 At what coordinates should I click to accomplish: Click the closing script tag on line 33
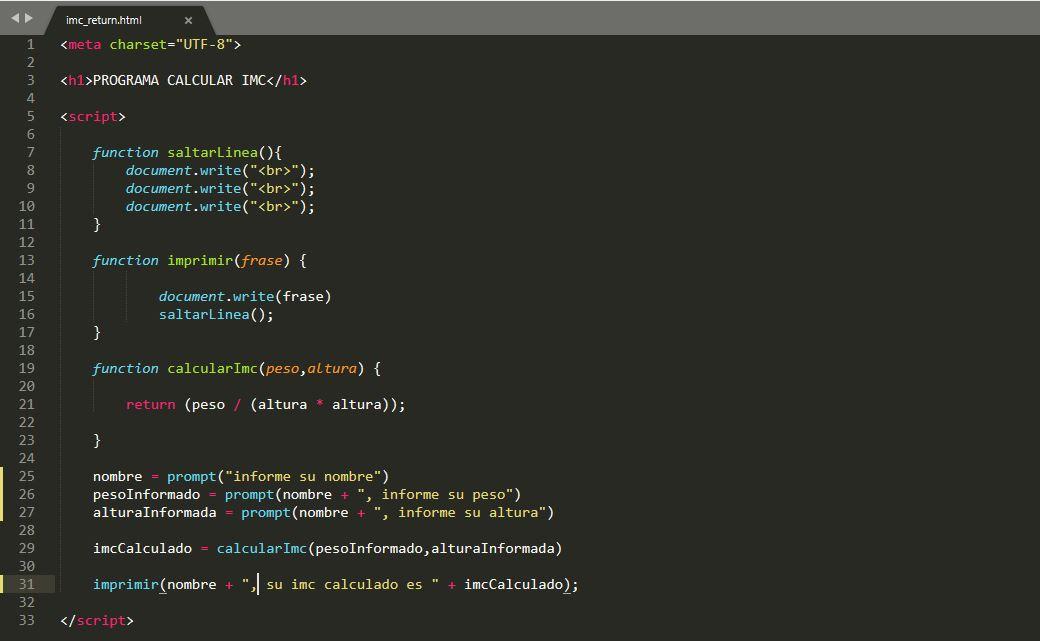(x=97, y=620)
